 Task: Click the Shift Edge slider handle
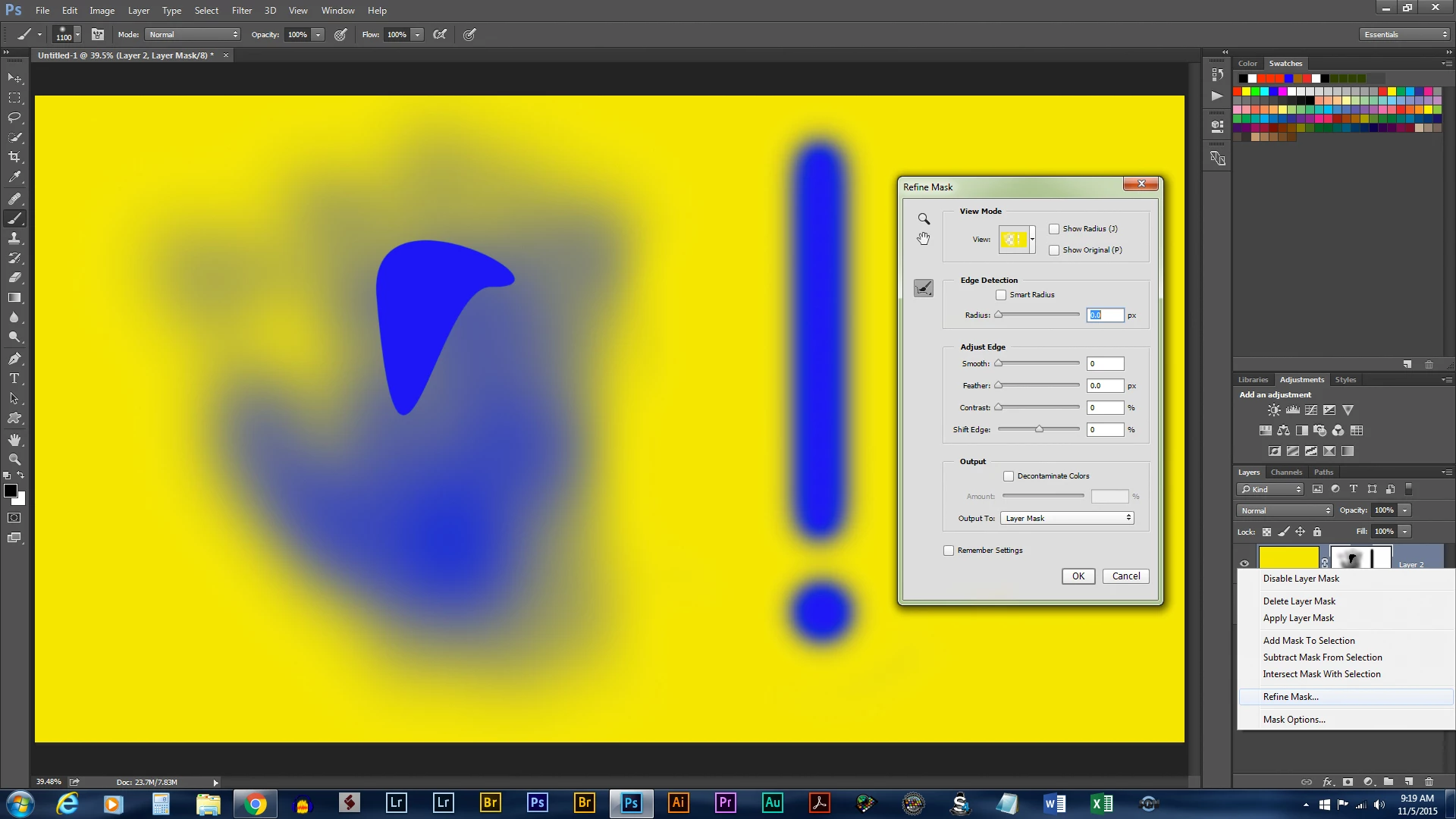(x=1039, y=429)
